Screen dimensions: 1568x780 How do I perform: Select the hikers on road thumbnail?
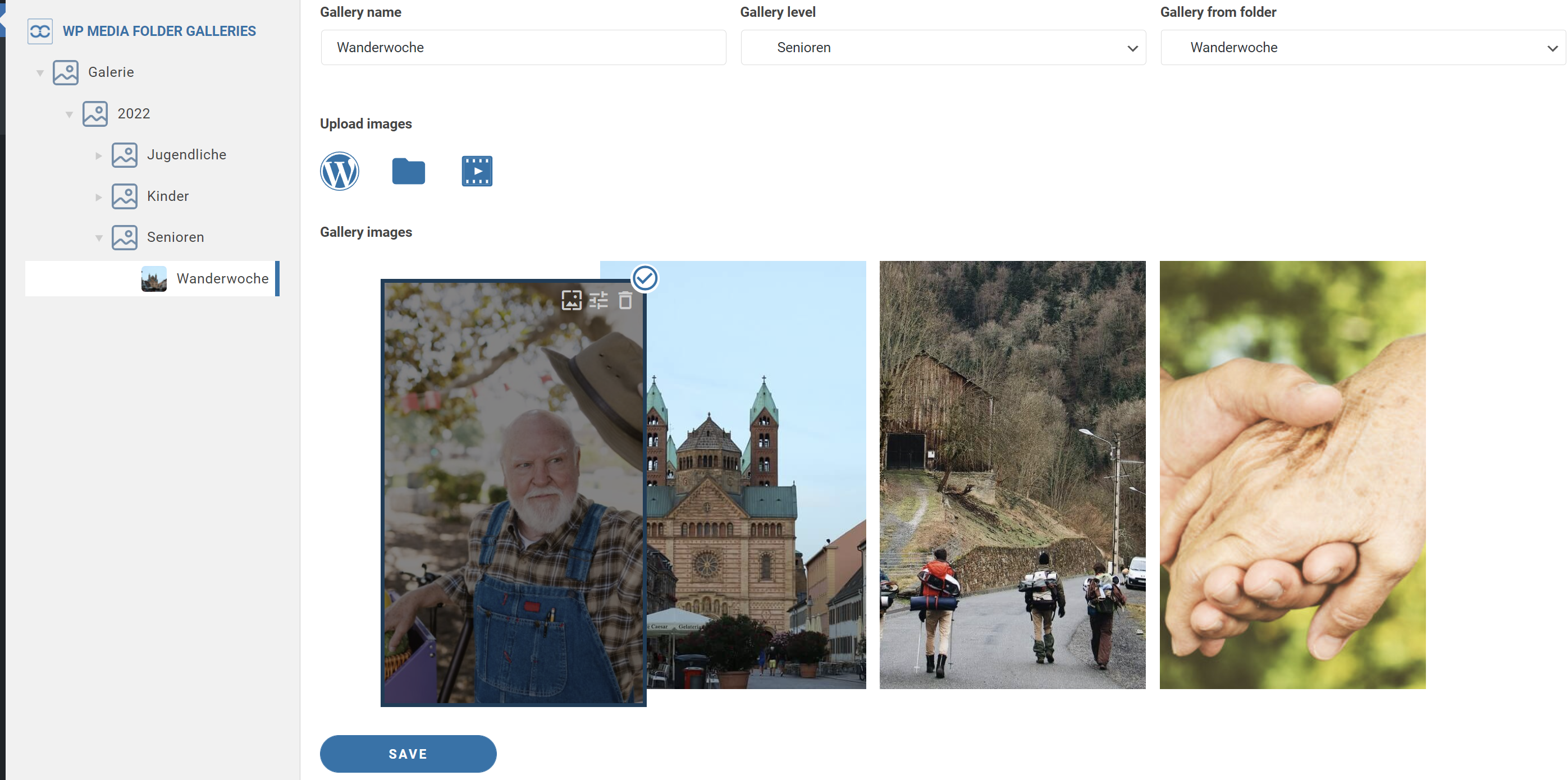pos(1012,475)
